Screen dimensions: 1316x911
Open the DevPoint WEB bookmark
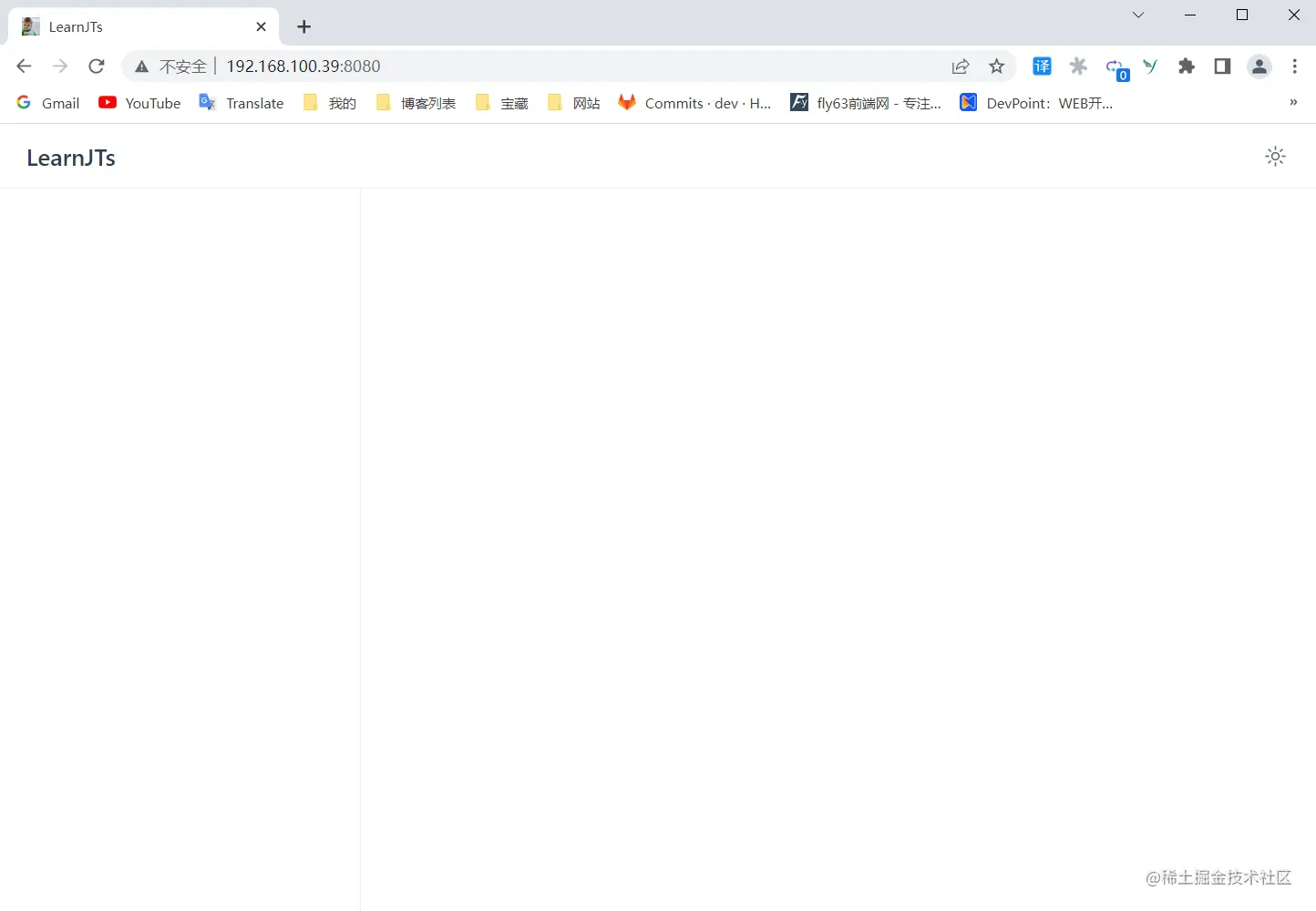(x=1036, y=103)
